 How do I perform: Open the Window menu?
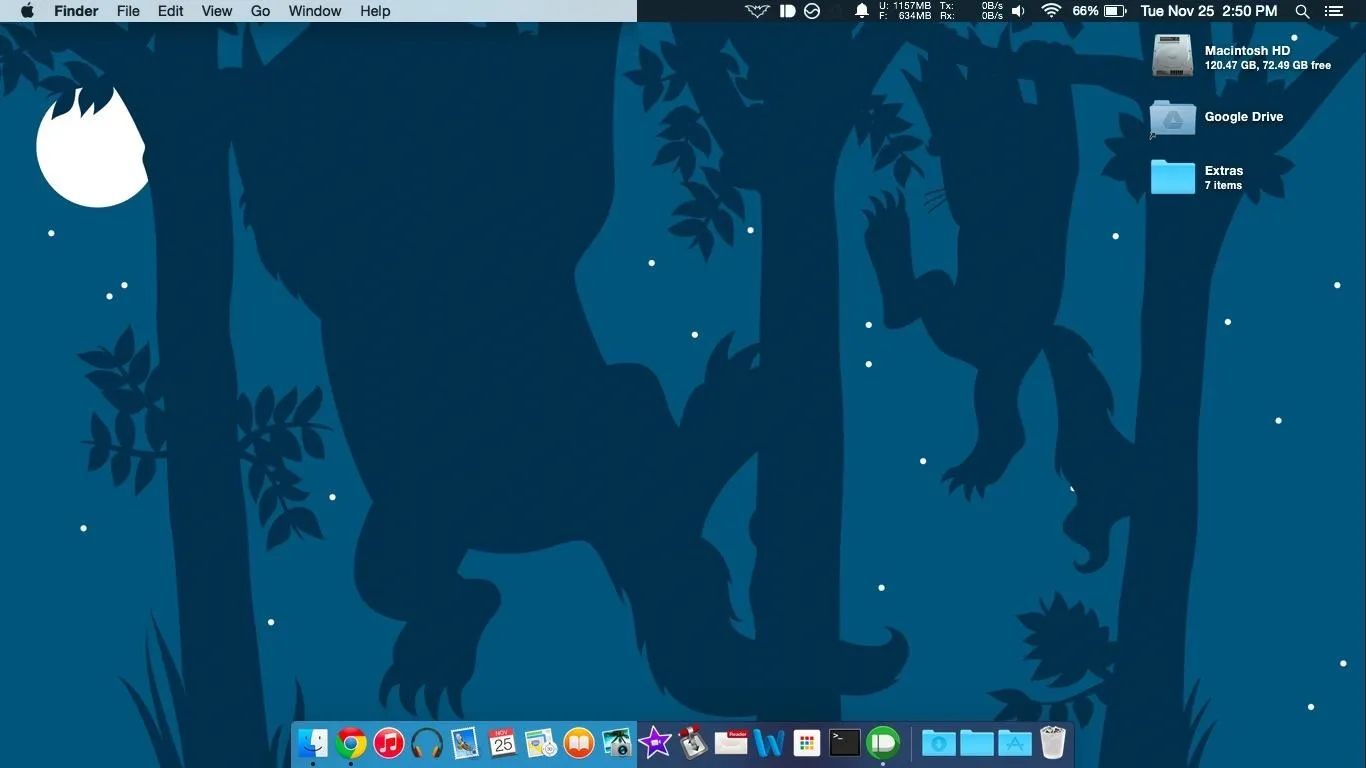tap(315, 11)
